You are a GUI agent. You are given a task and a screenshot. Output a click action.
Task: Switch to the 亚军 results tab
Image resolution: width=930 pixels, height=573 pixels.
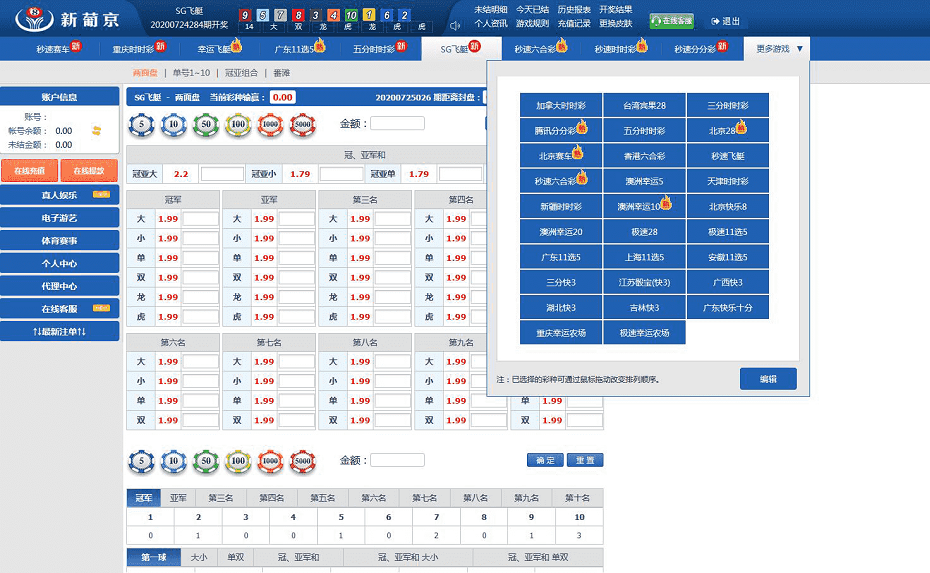178,498
